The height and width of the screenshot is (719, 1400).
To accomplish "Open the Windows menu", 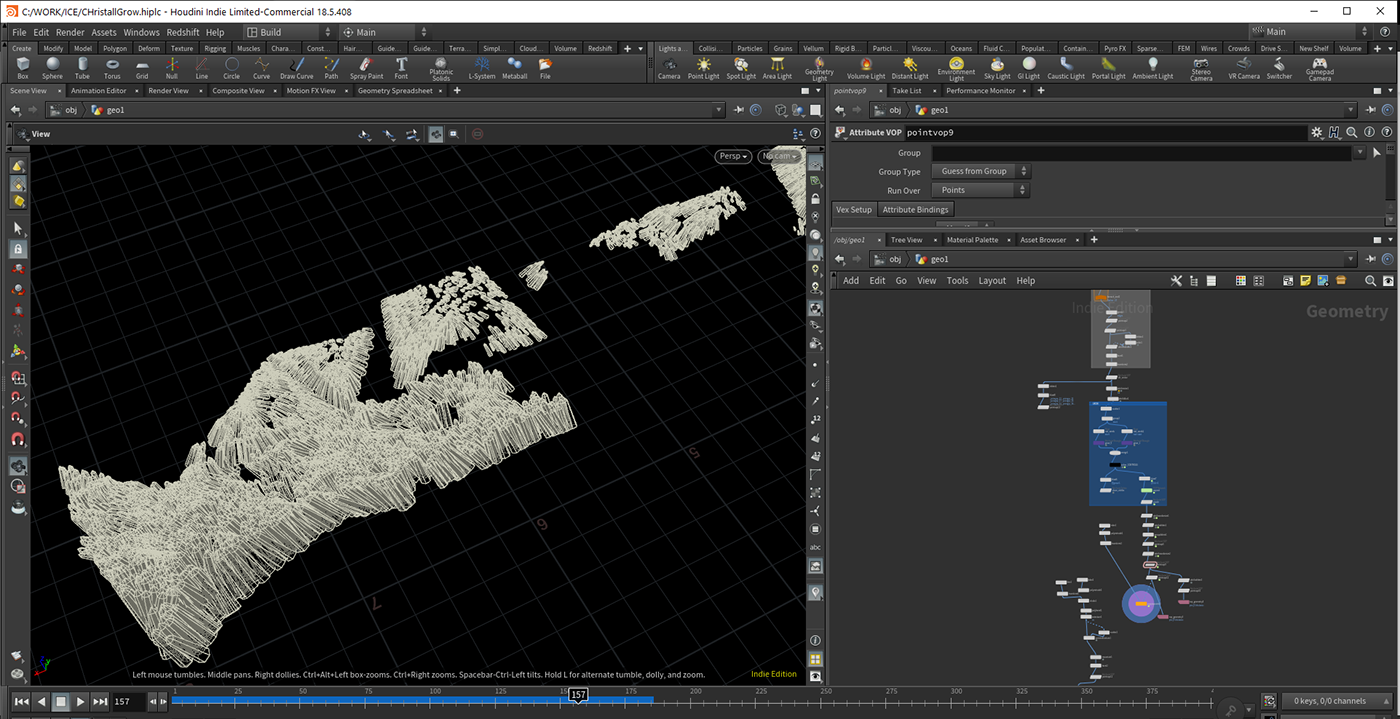I will [x=141, y=32].
